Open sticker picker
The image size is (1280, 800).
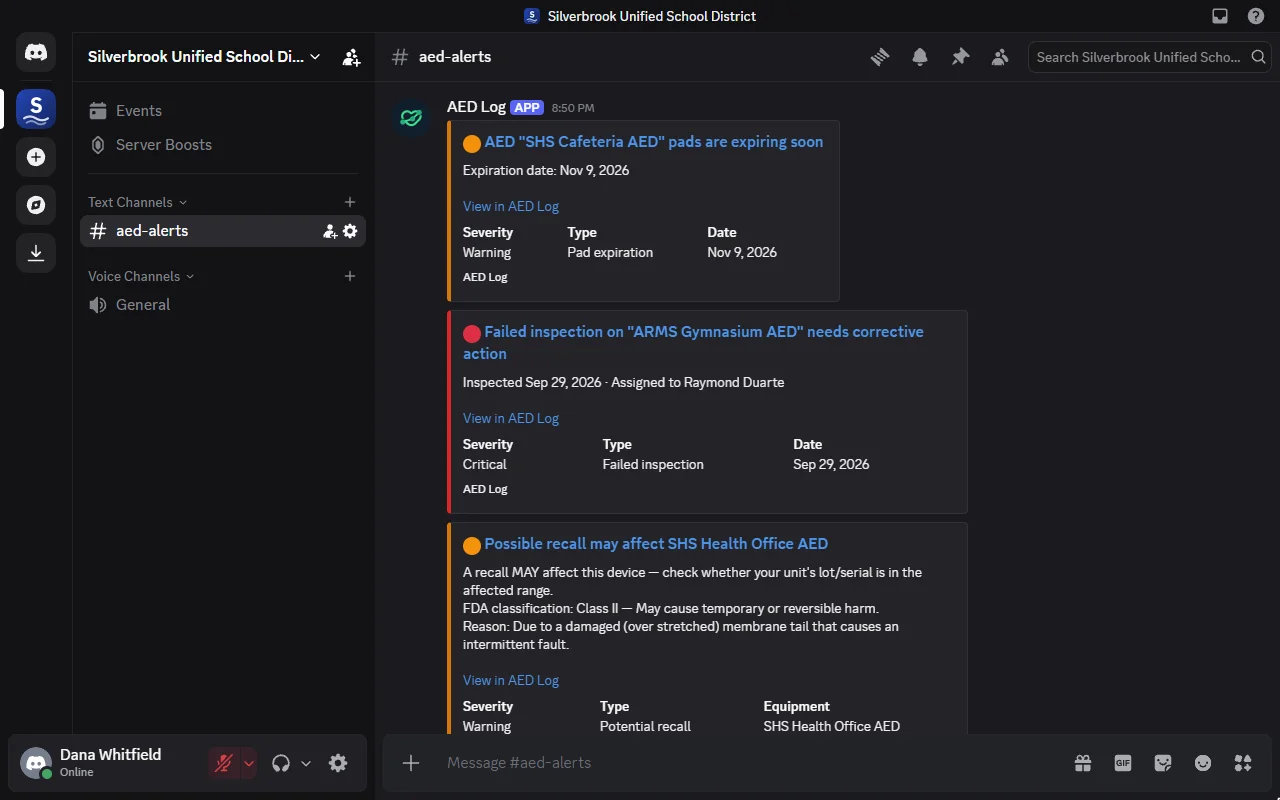(x=1163, y=763)
